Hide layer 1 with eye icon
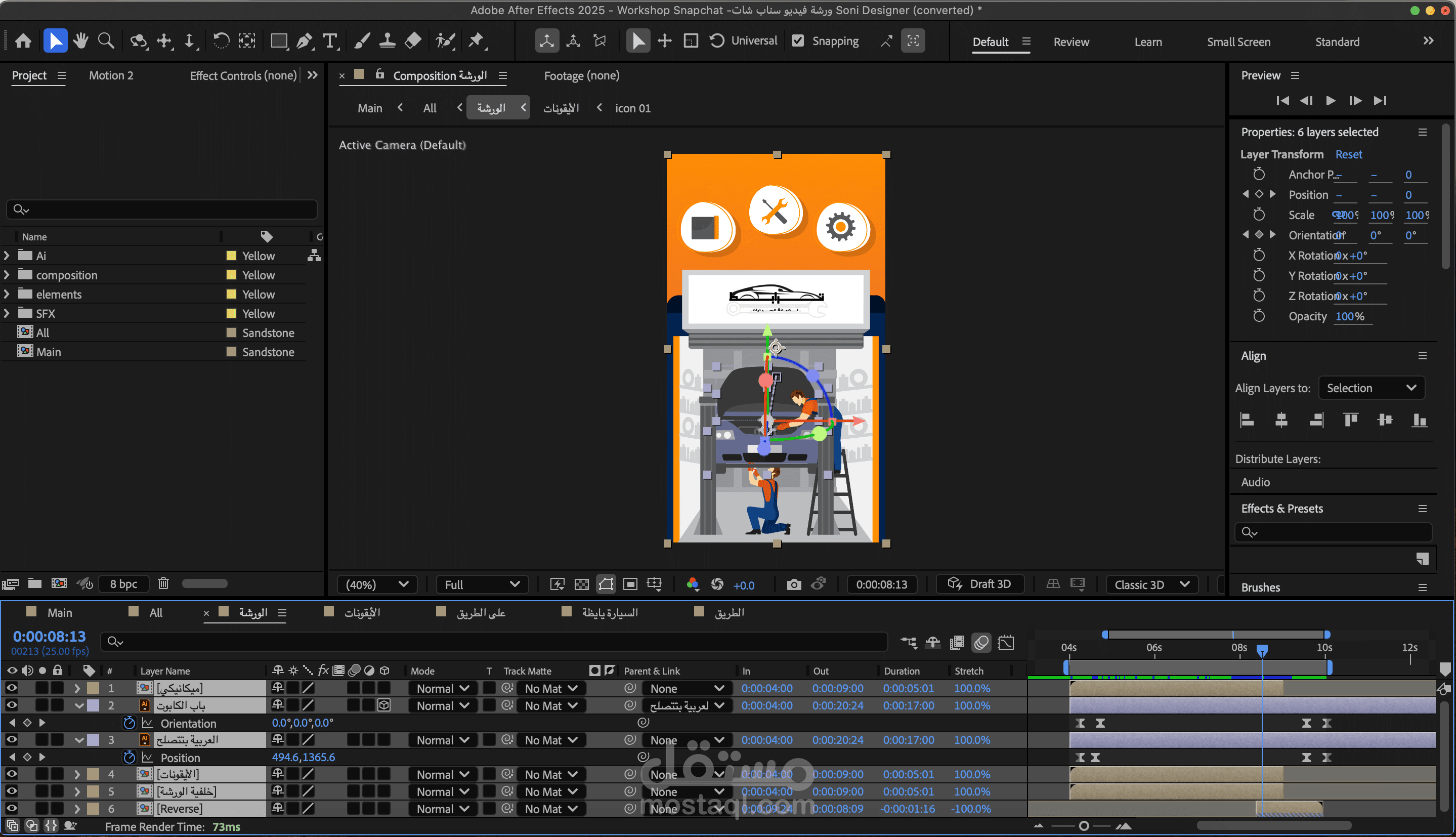The height and width of the screenshot is (837, 1456). point(12,688)
